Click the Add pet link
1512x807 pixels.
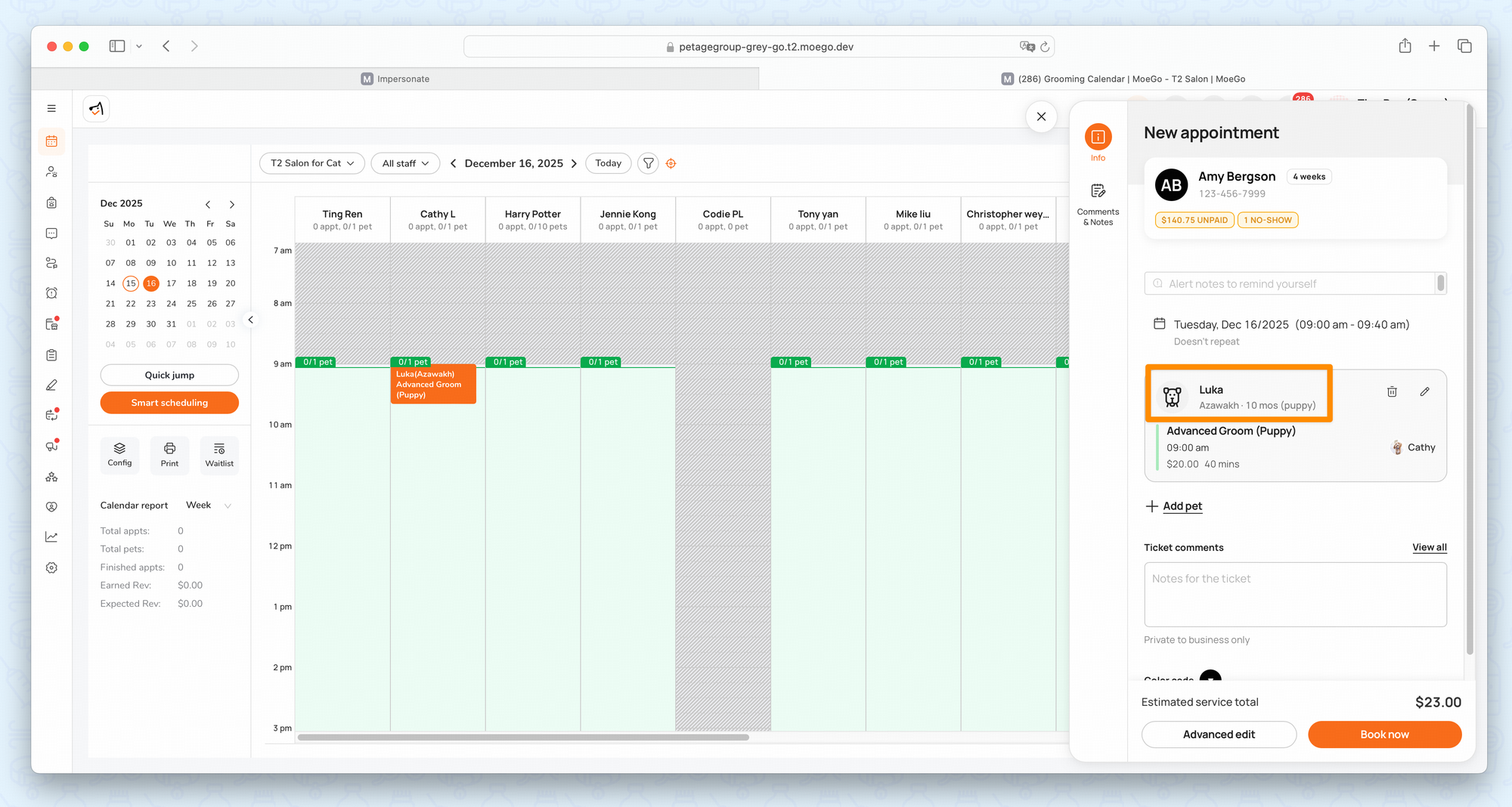pos(1182,506)
